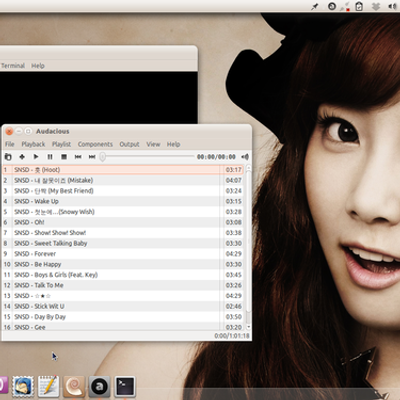Open the Terminal dock icon
The height and width of the screenshot is (400, 400).
[125, 387]
